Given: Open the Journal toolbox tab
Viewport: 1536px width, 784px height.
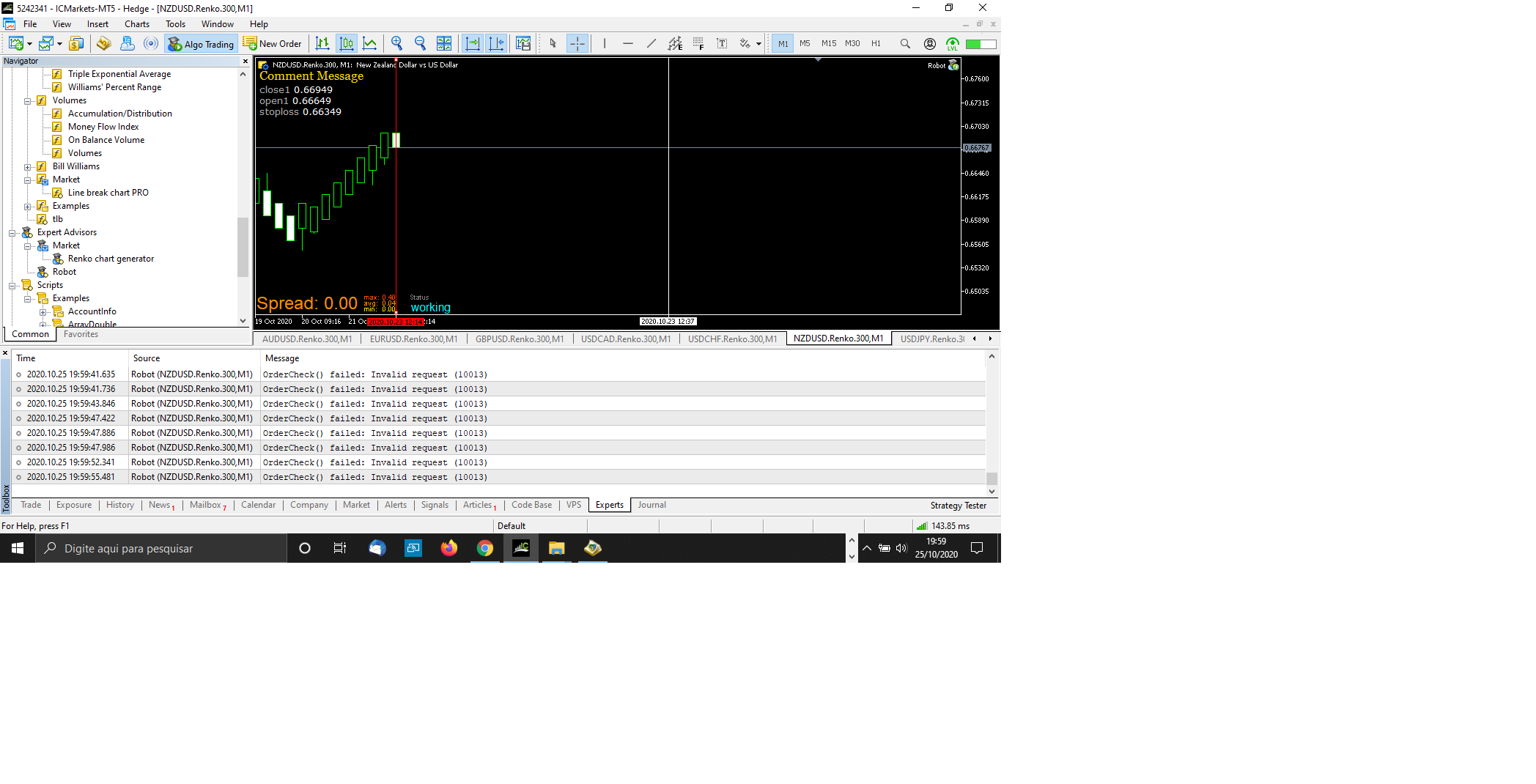Looking at the screenshot, I should [x=651, y=505].
